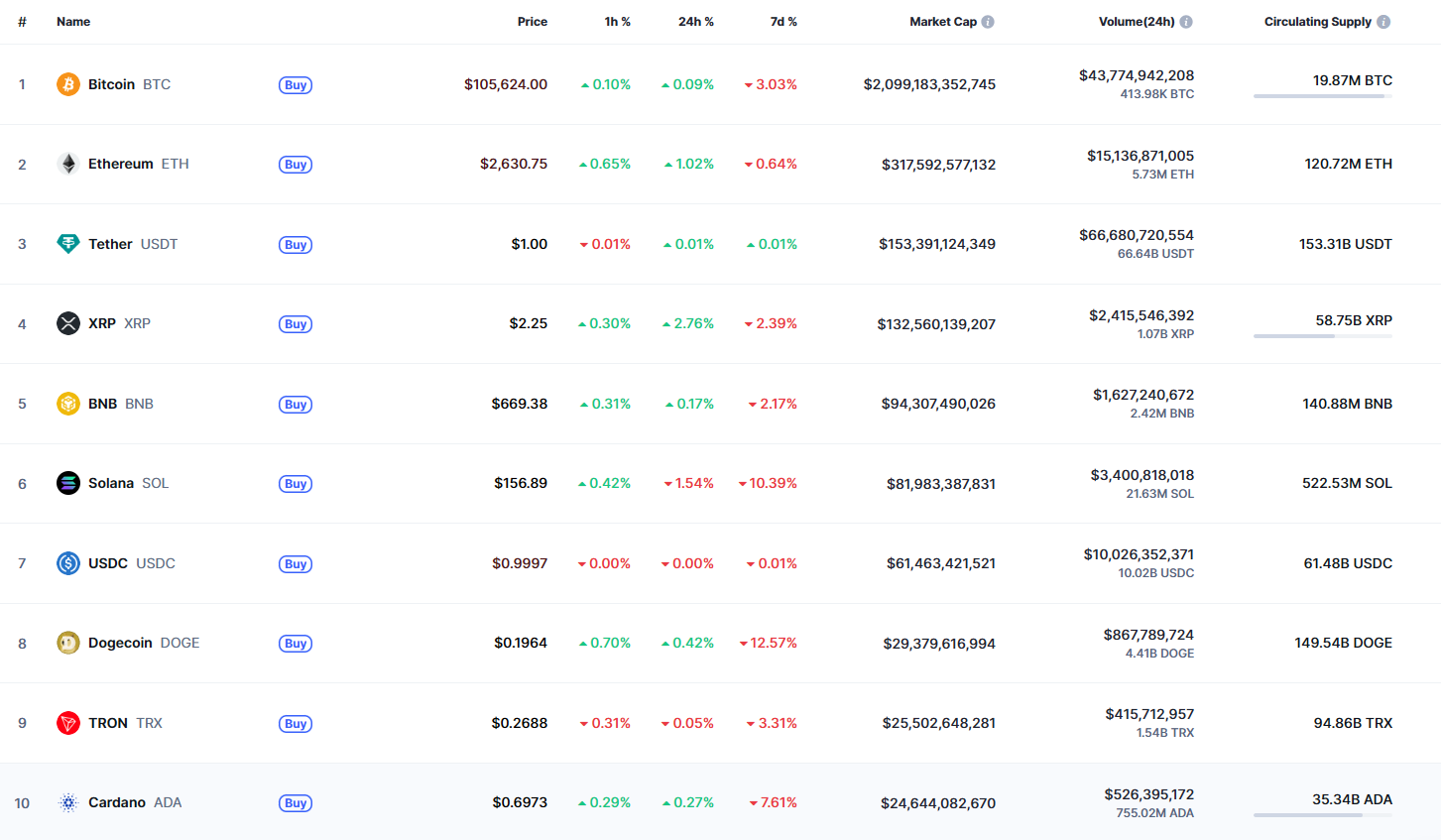Click the Cardano coin logo
Viewport: 1441px width, 840px height.
coord(67,802)
